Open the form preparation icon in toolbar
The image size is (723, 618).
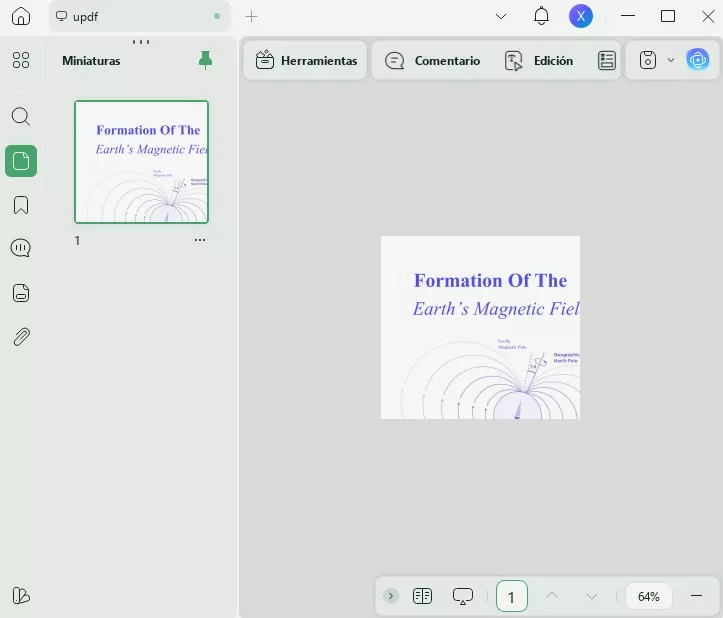(607, 60)
